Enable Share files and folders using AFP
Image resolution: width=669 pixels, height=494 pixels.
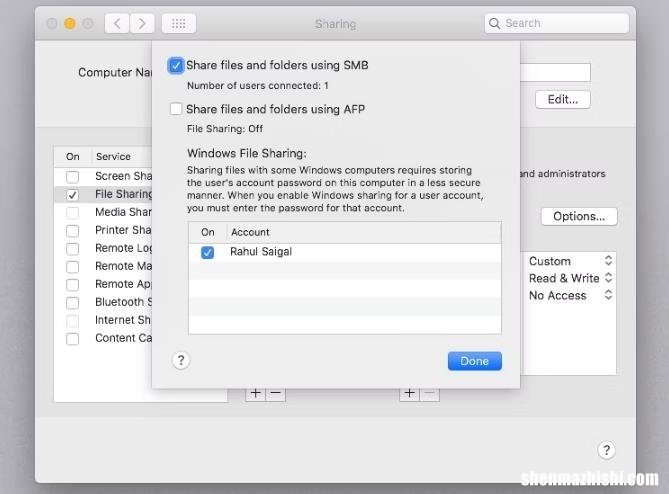pyautogui.click(x=176, y=109)
